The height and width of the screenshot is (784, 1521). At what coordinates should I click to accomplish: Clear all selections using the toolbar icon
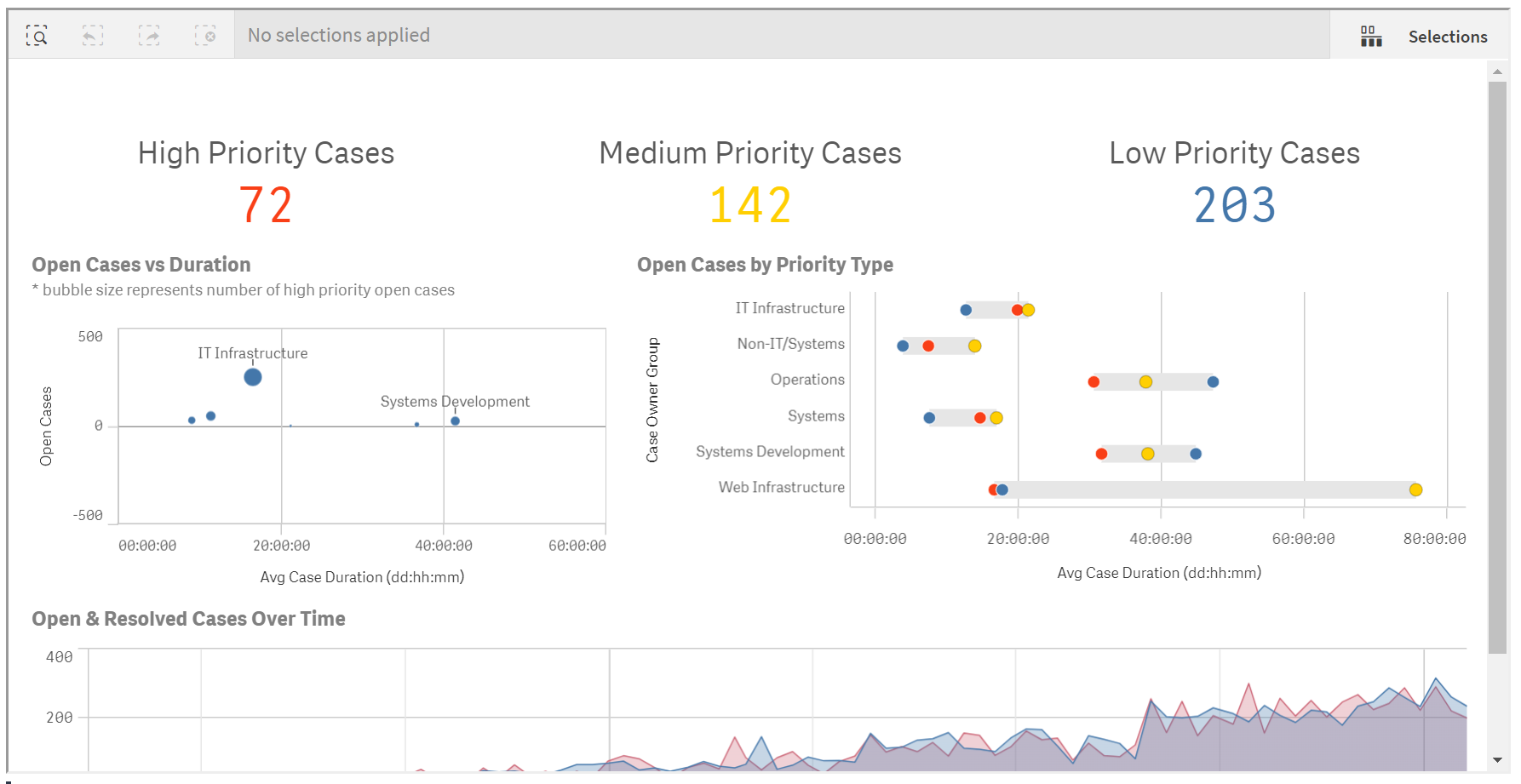[205, 35]
